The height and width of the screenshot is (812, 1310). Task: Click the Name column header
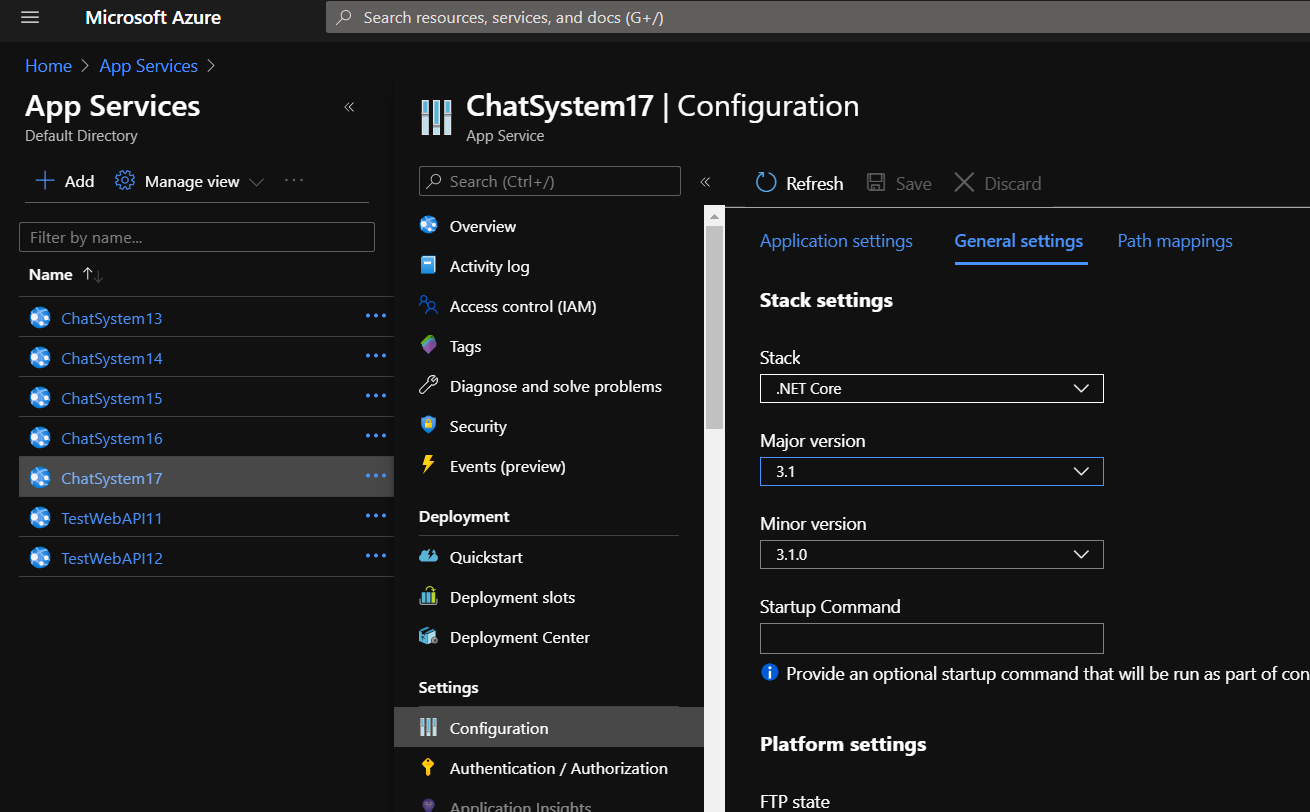pos(51,274)
